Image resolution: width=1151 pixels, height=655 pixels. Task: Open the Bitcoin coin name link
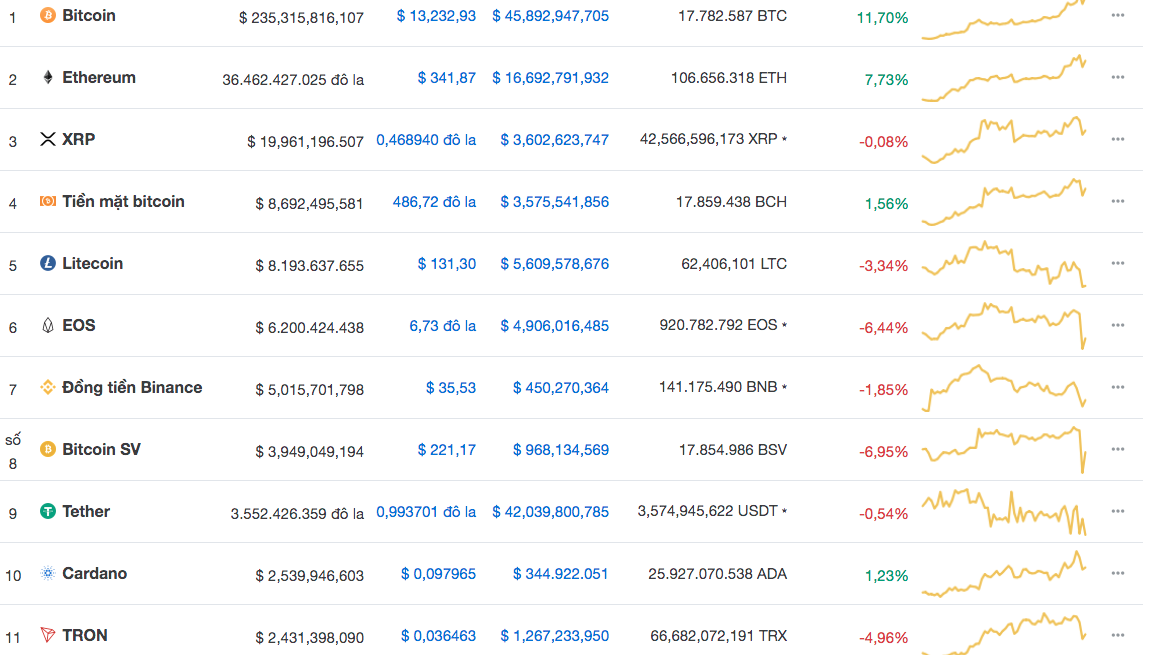[89, 15]
